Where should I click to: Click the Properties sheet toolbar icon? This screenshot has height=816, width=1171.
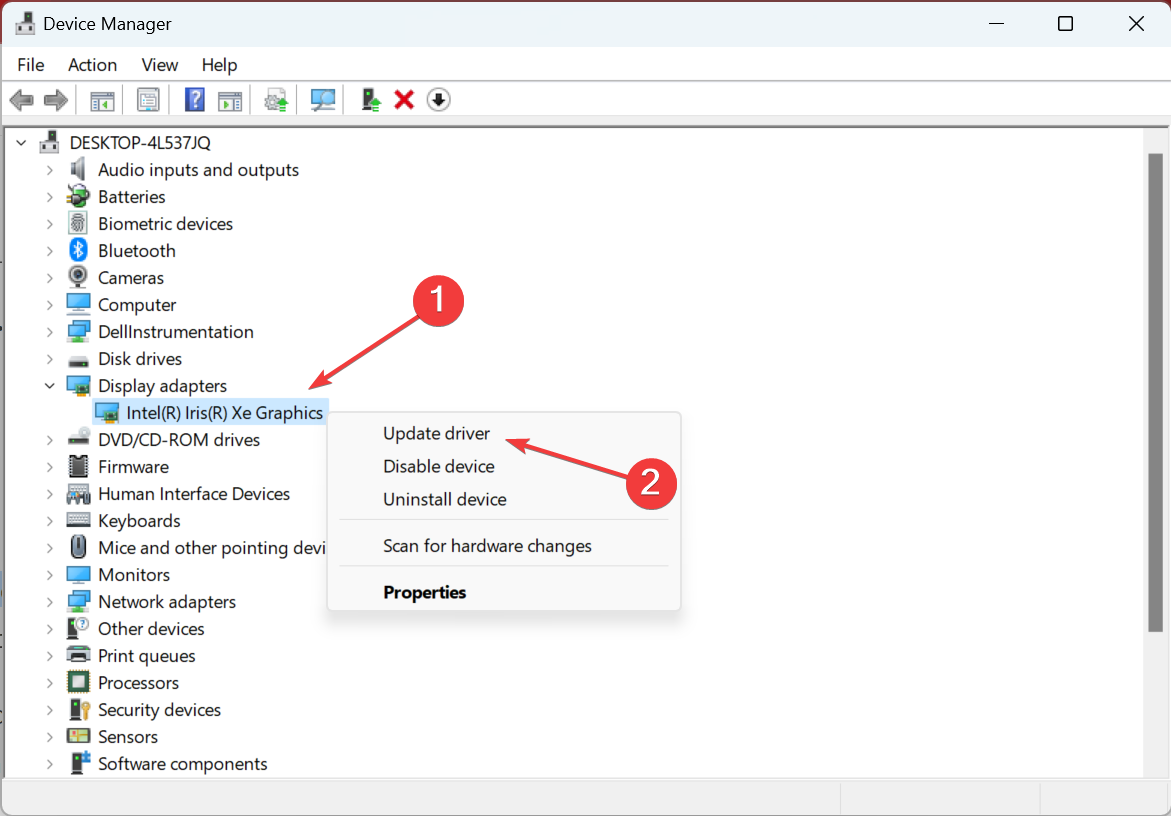click(x=148, y=100)
